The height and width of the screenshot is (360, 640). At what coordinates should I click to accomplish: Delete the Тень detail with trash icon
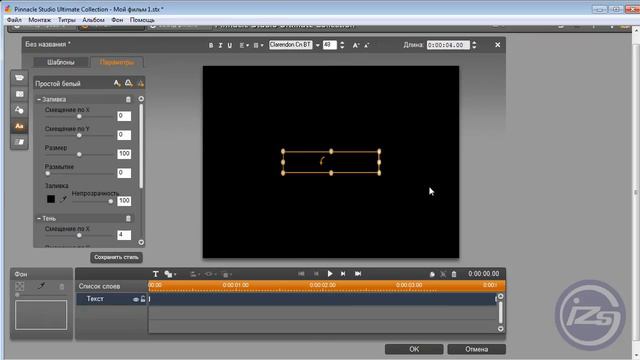(x=128, y=218)
